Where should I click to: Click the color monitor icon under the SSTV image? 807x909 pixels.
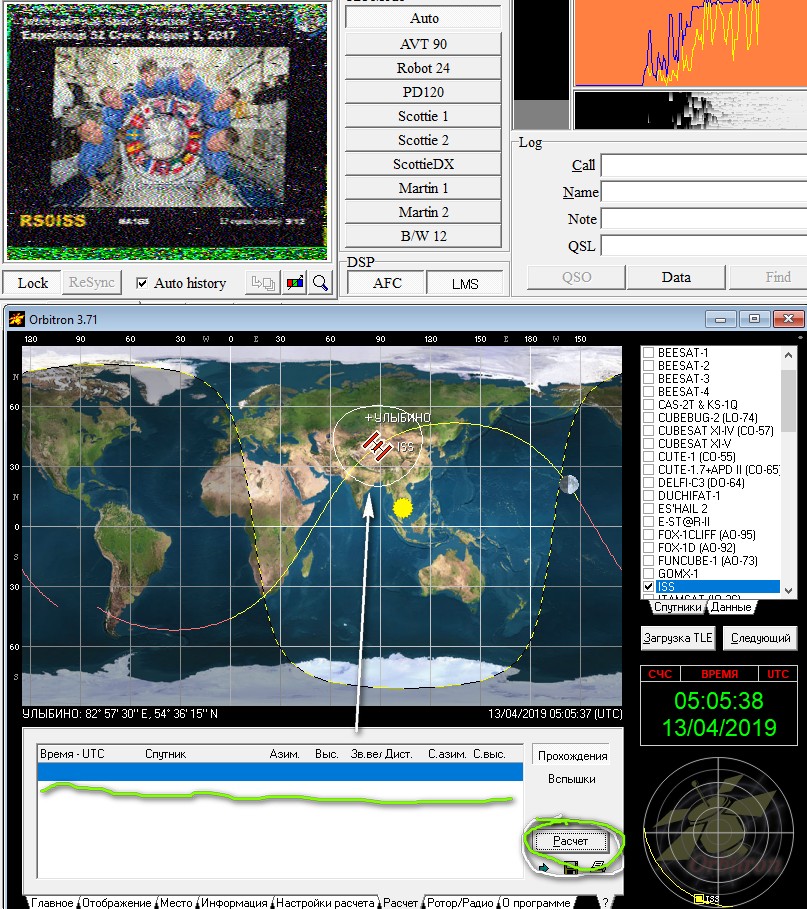295,283
